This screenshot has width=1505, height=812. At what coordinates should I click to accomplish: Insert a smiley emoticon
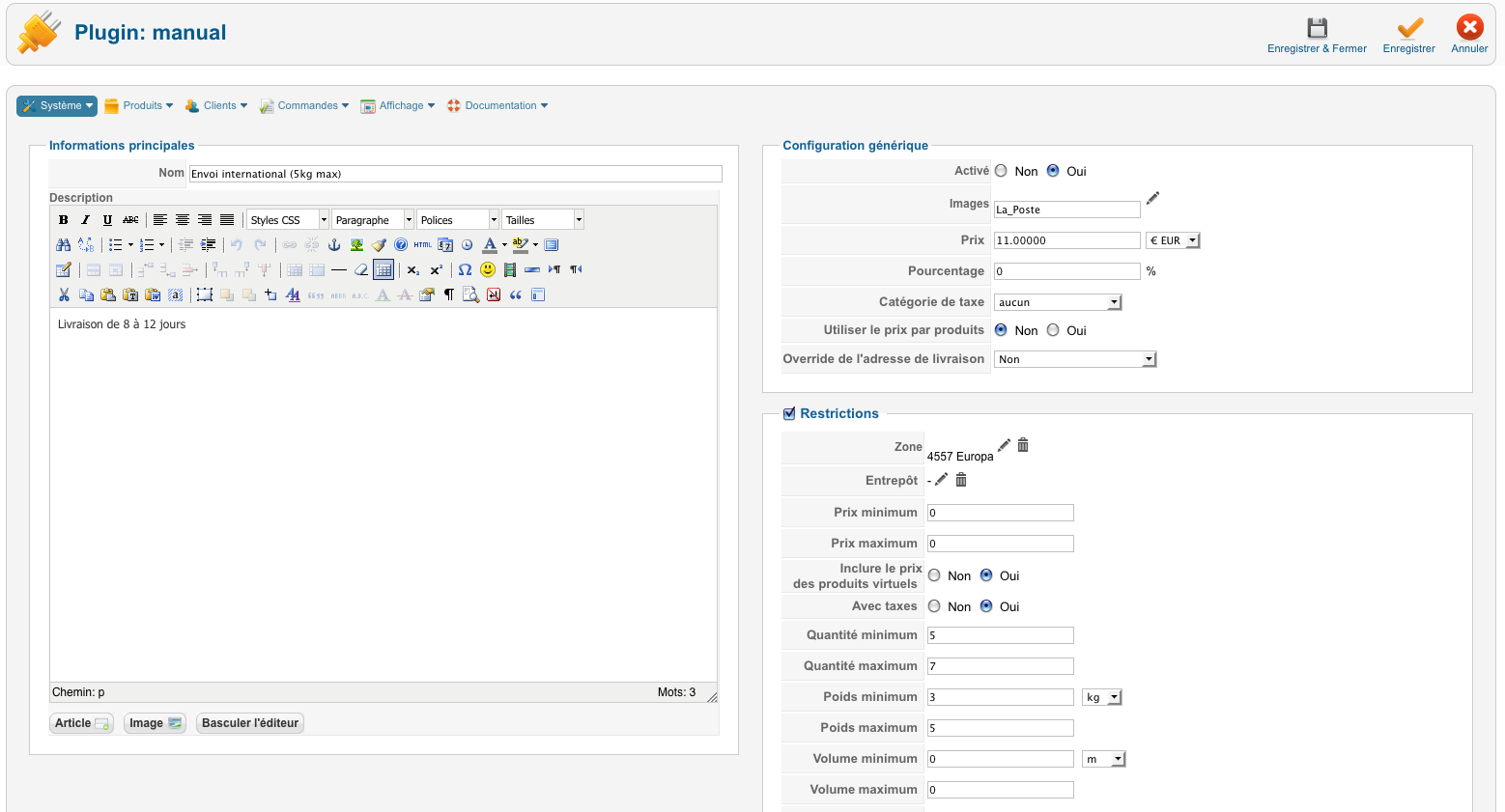488,270
